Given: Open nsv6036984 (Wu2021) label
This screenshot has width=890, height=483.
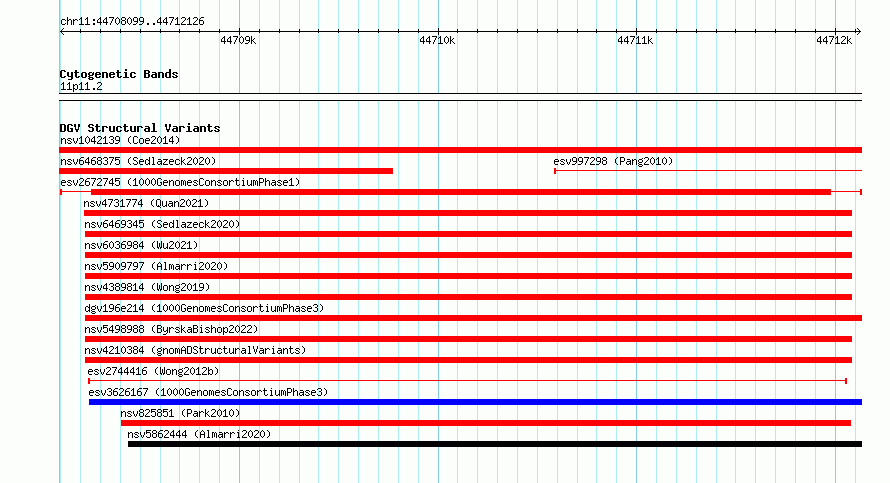Looking at the screenshot, I should 141,245.
